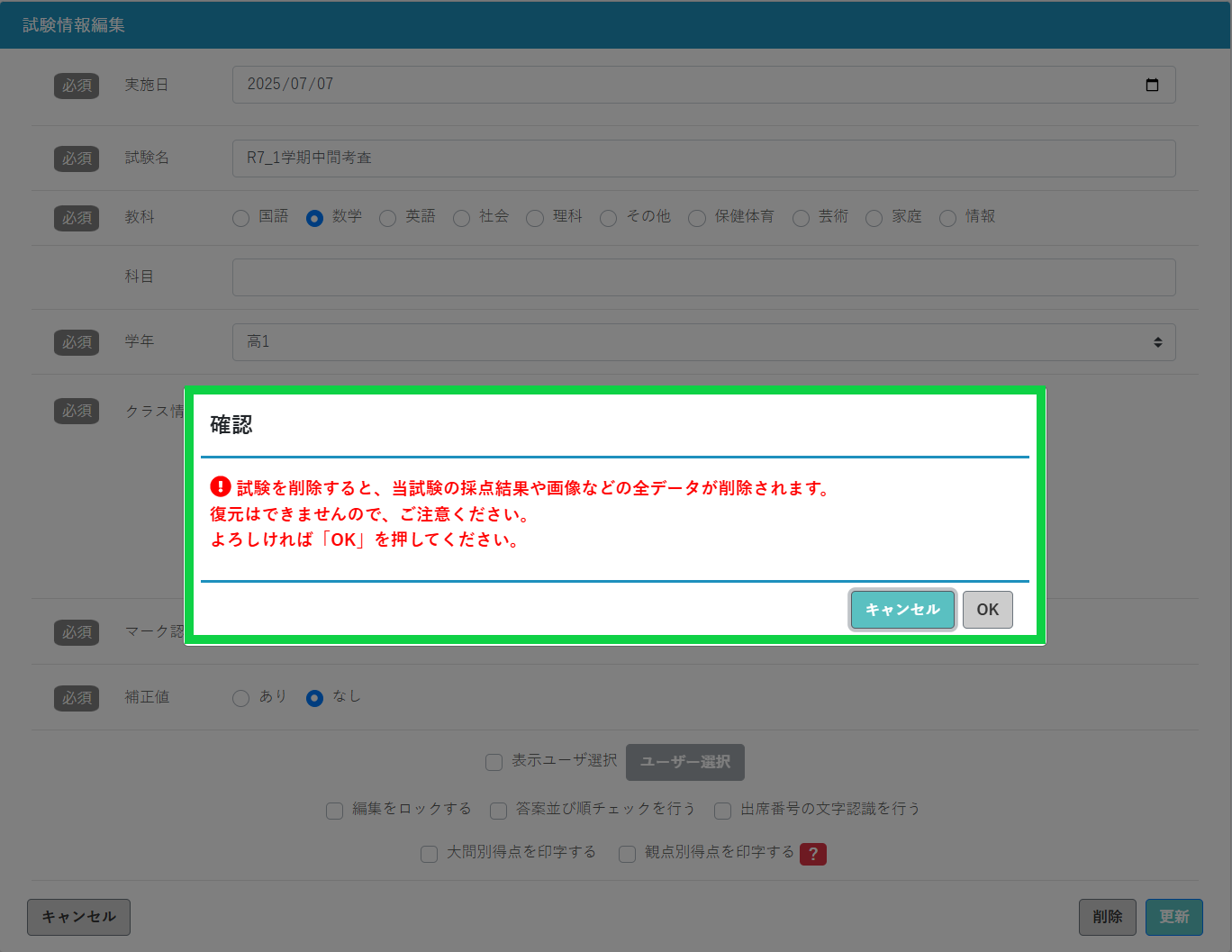Screen dimensions: 1232x952
Task: Select the 芸術 subject radio button
Action: click(x=801, y=218)
